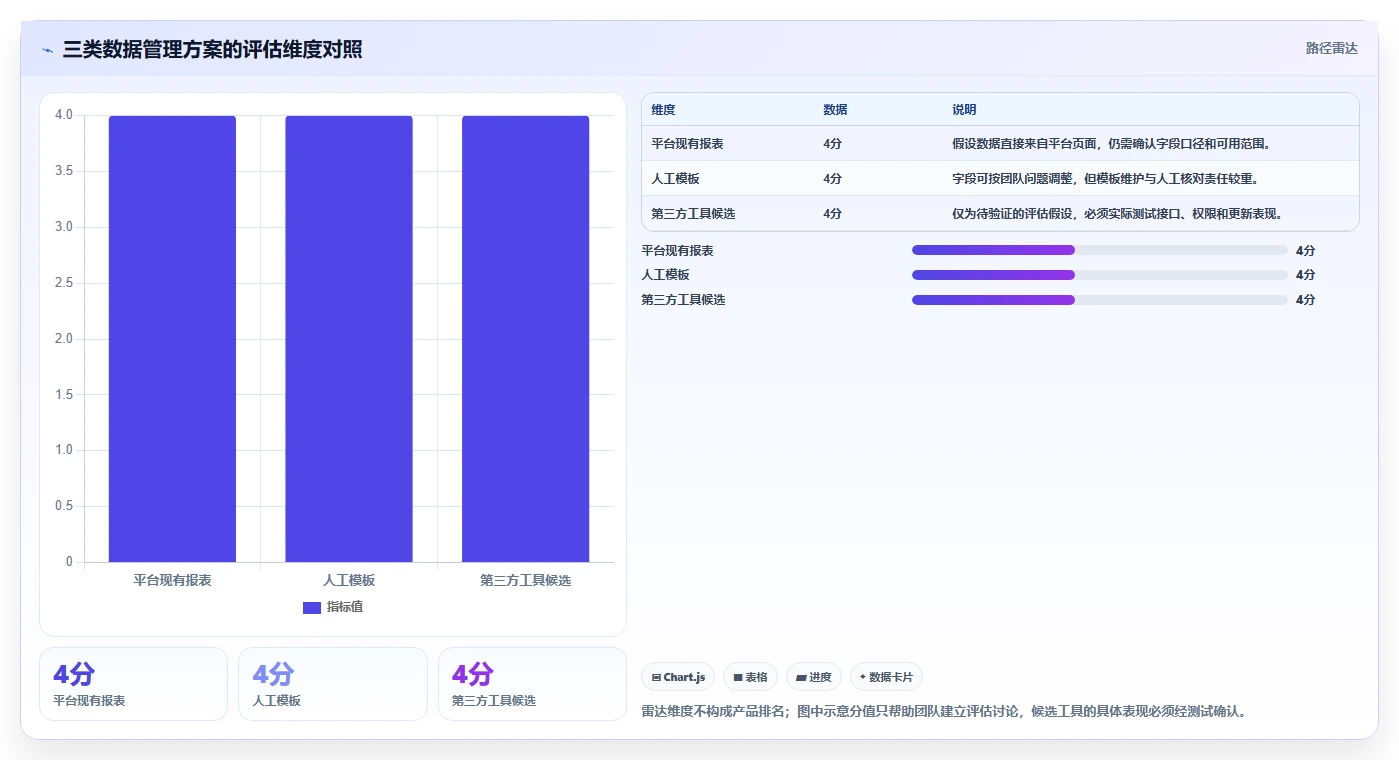
Task: Click the 数据 column header
Action: (x=835, y=110)
